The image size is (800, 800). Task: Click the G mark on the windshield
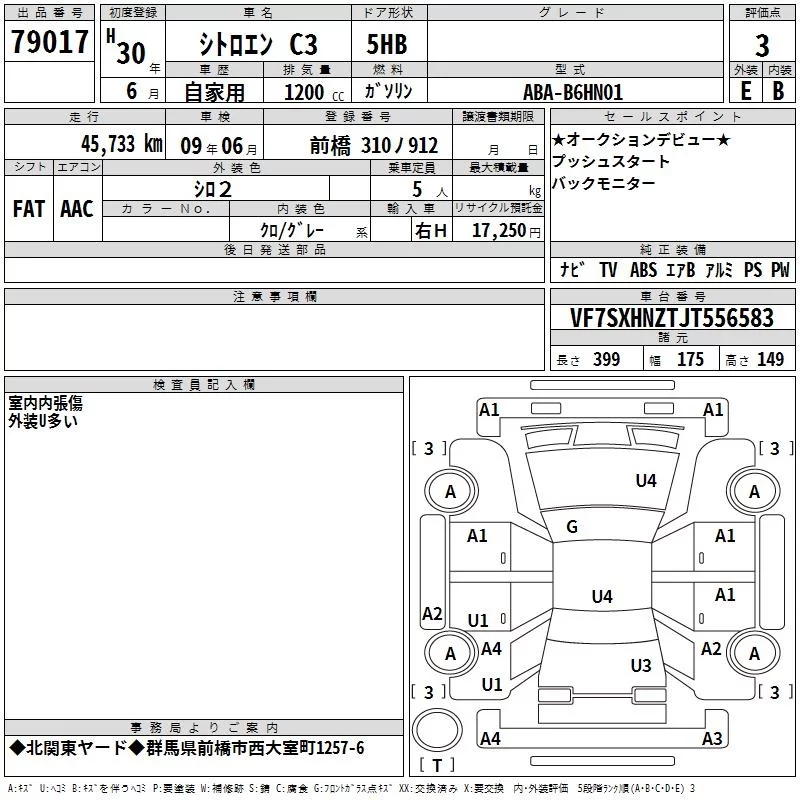pyautogui.click(x=572, y=527)
